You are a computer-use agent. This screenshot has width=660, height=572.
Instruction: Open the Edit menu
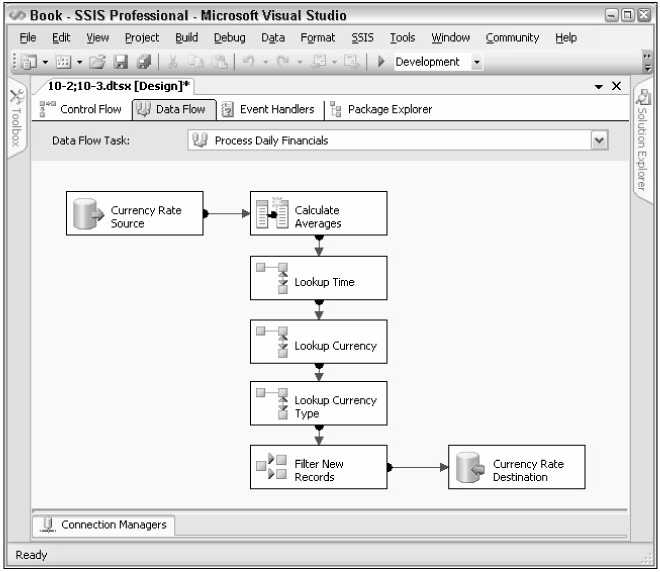click(61, 38)
